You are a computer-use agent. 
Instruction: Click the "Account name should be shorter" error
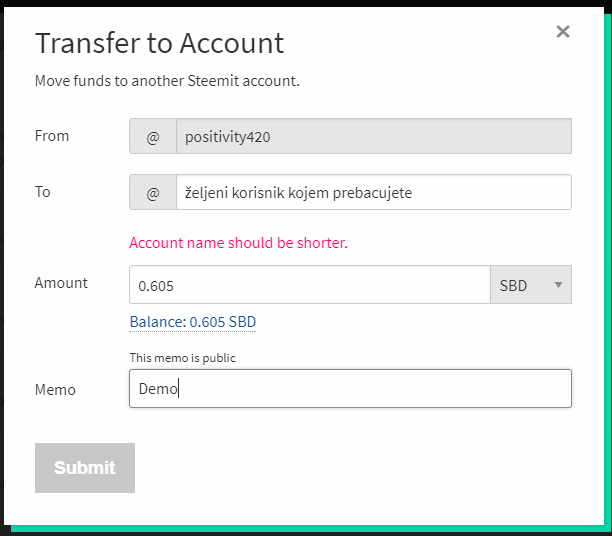[239, 243]
